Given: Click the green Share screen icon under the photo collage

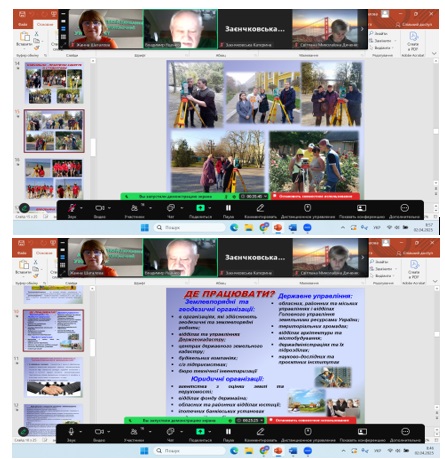Looking at the screenshot, I should [200, 208].
